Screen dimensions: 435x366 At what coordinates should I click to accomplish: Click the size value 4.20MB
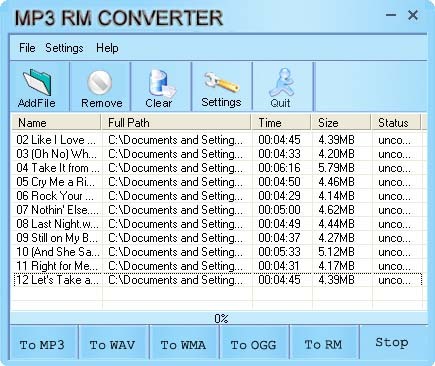click(x=336, y=154)
